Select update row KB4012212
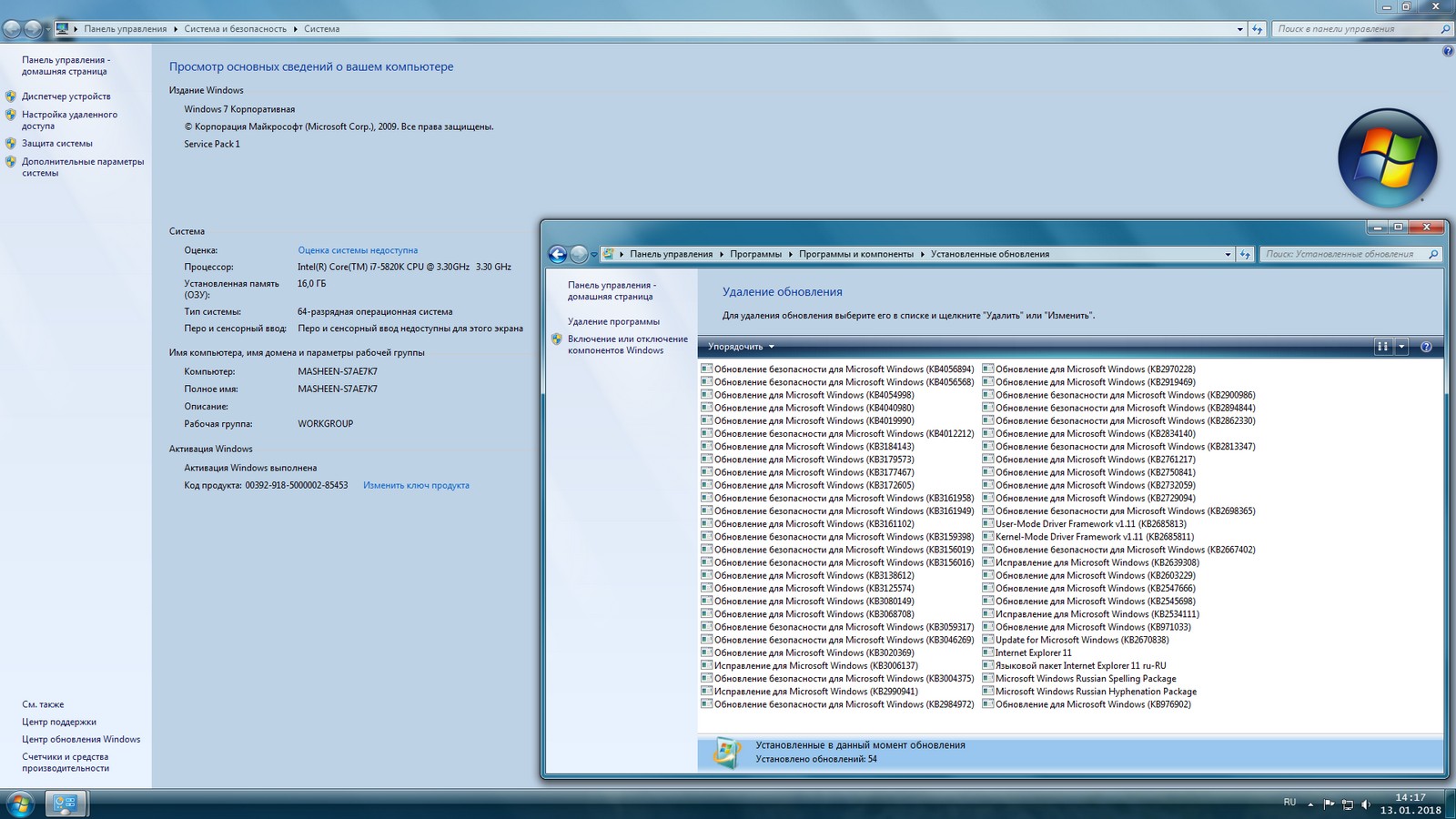This screenshot has height=819, width=1456. coord(838,434)
